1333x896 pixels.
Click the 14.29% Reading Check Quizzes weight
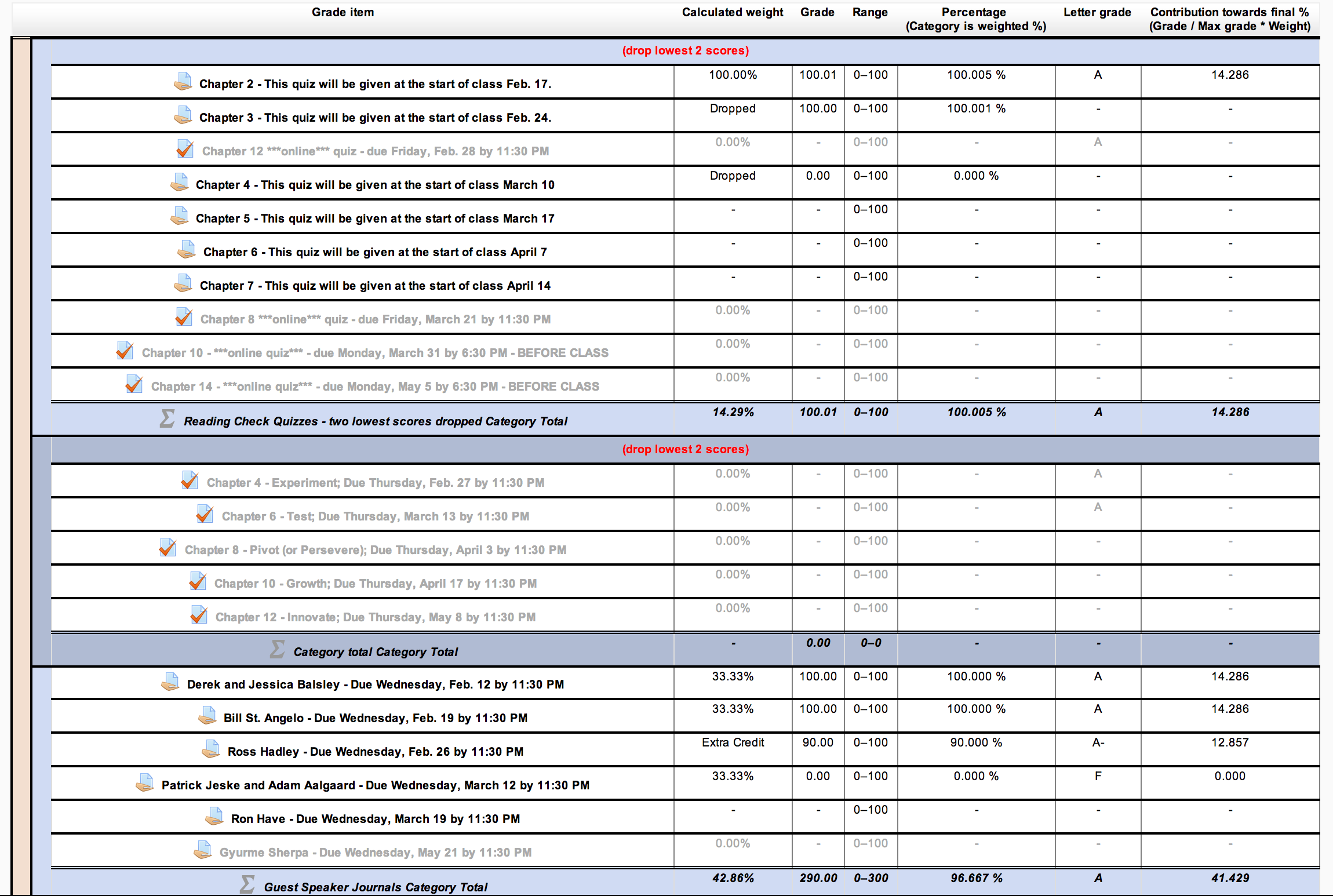coord(733,412)
